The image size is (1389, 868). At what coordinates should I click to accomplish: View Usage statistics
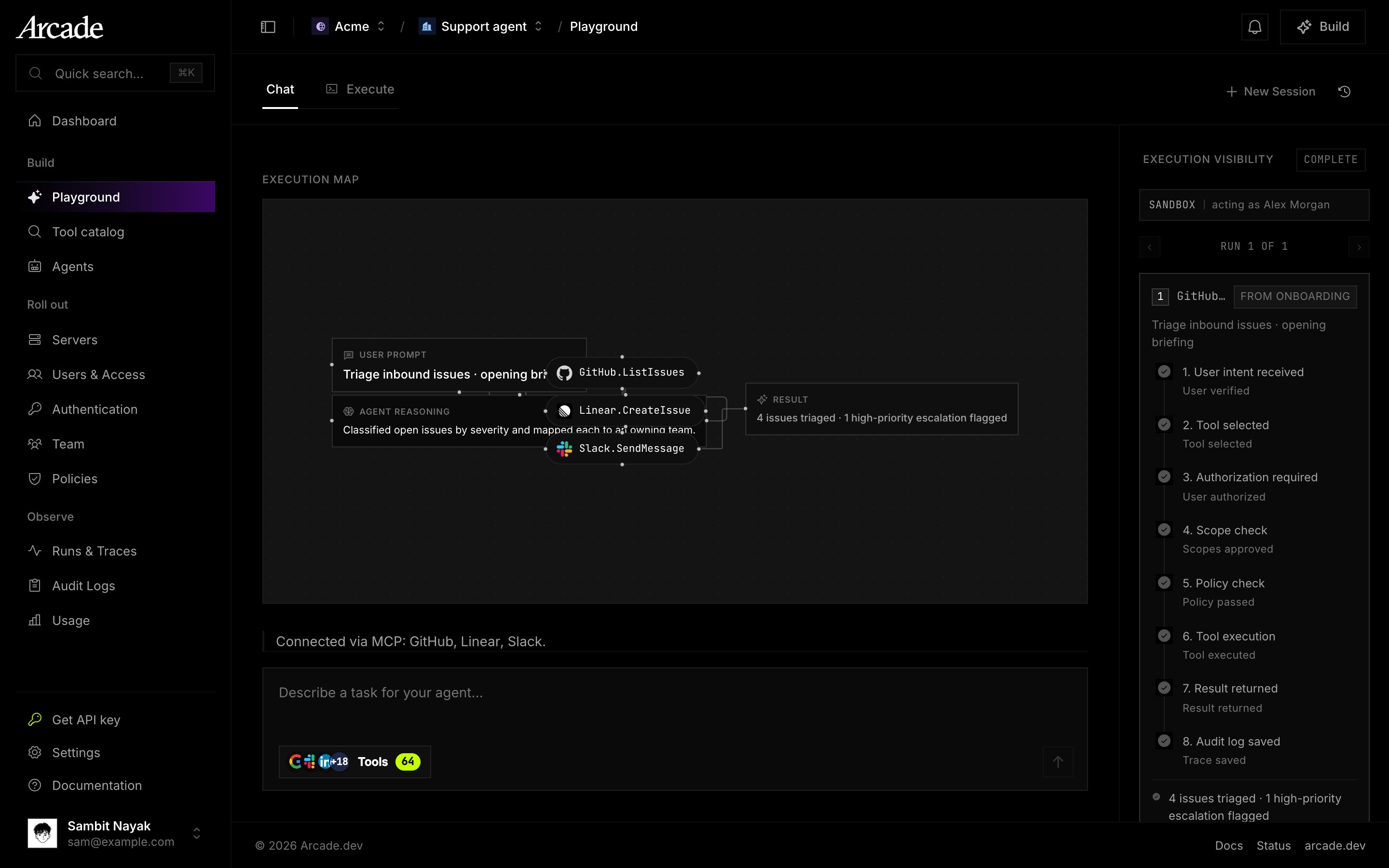pyautogui.click(x=115, y=621)
